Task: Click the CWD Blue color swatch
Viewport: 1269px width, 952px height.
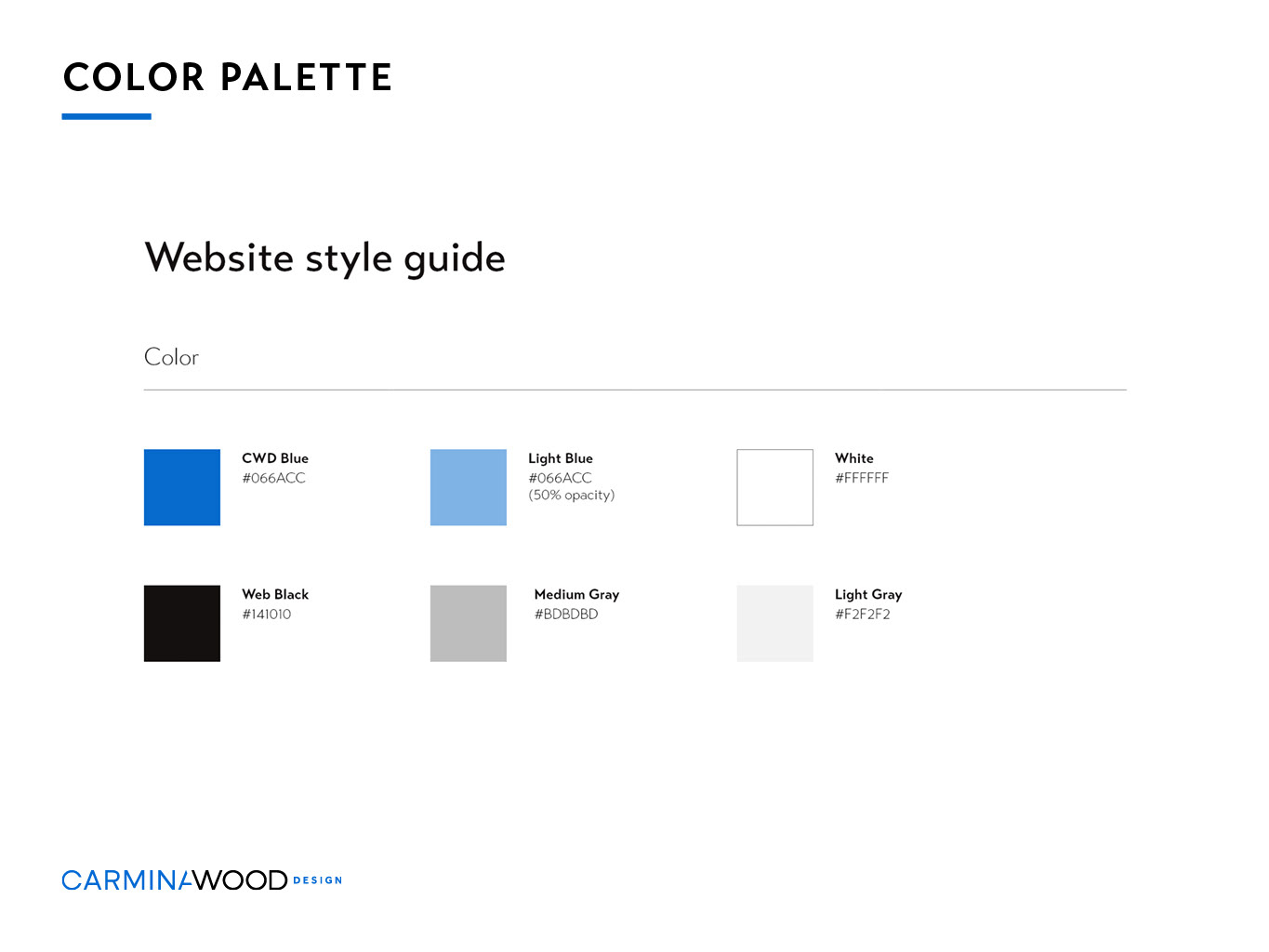Action: coord(182,487)
